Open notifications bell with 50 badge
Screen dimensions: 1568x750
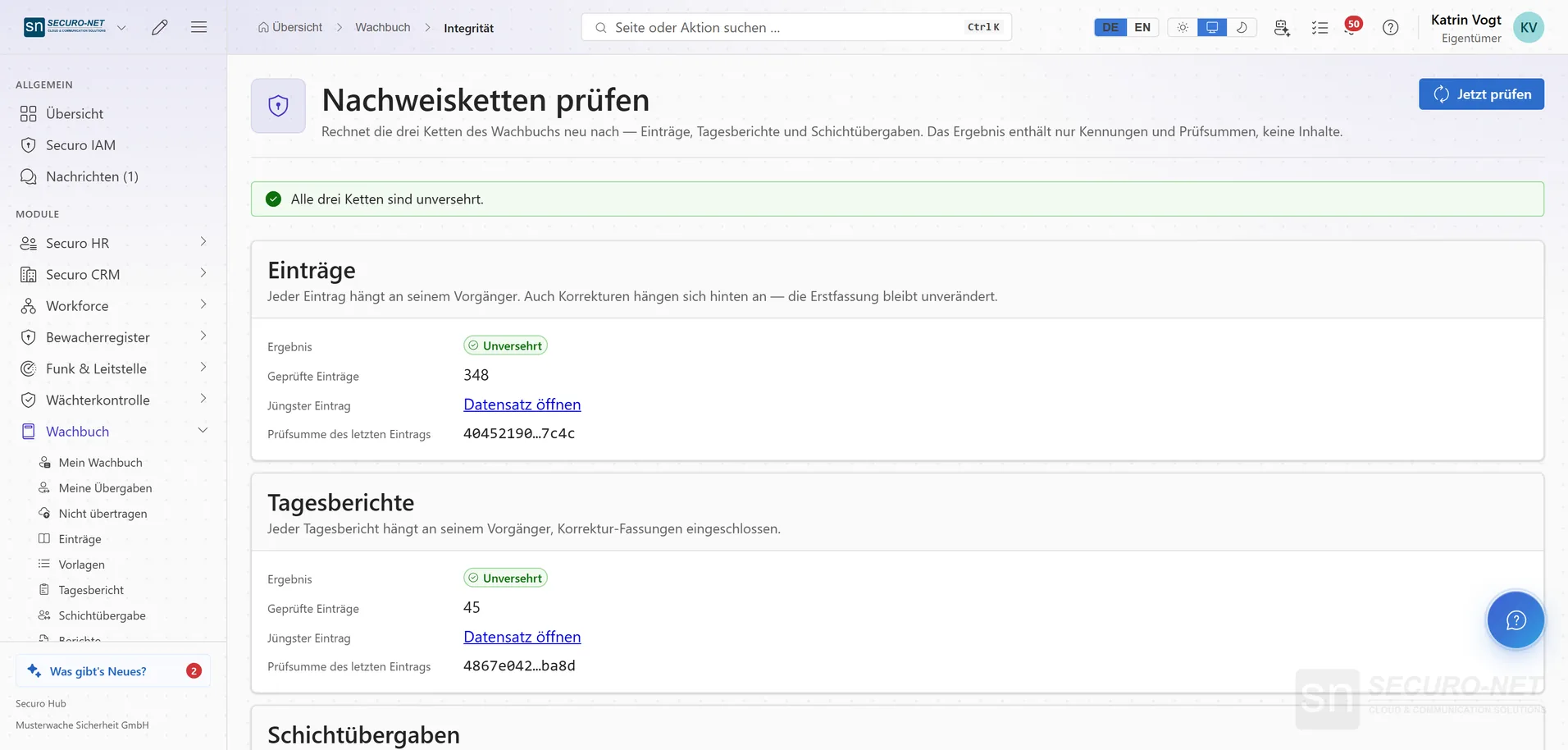pyautogui.click(x=1351, y=27)
